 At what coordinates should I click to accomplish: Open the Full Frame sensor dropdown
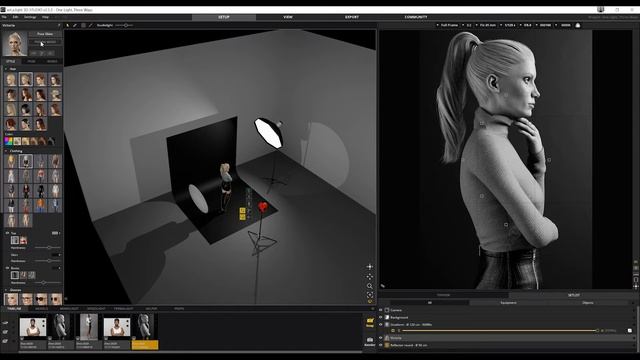tap(447, 25)
